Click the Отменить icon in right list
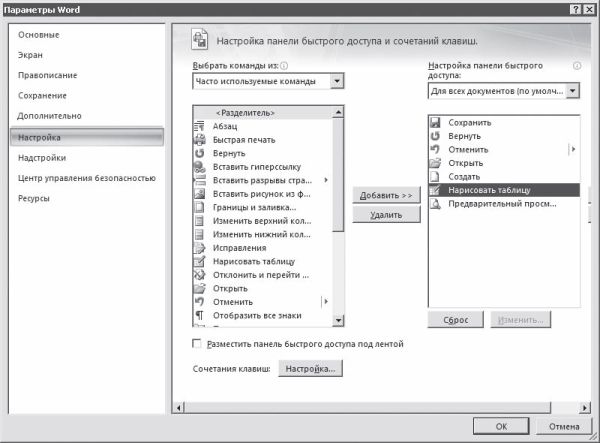Viewport: 600px width, 443px height. [x=435, y=150]
